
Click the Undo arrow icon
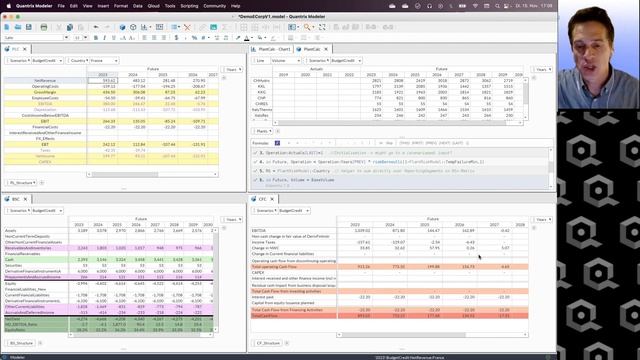pyautogui.click(x=96, y=27)
